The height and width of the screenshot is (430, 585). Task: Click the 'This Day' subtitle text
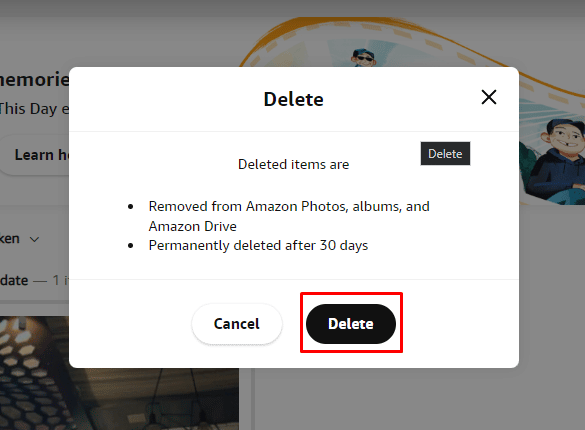[34, 109]
